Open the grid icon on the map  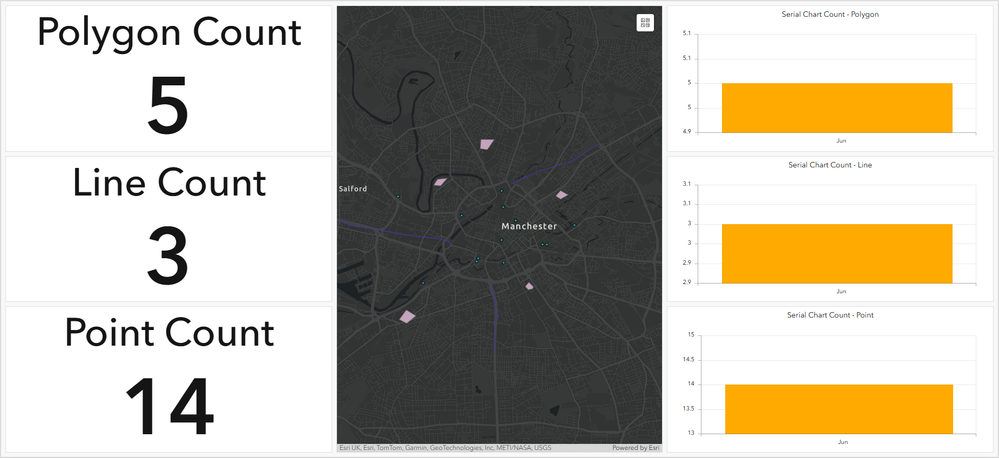(x=645, y=23)
